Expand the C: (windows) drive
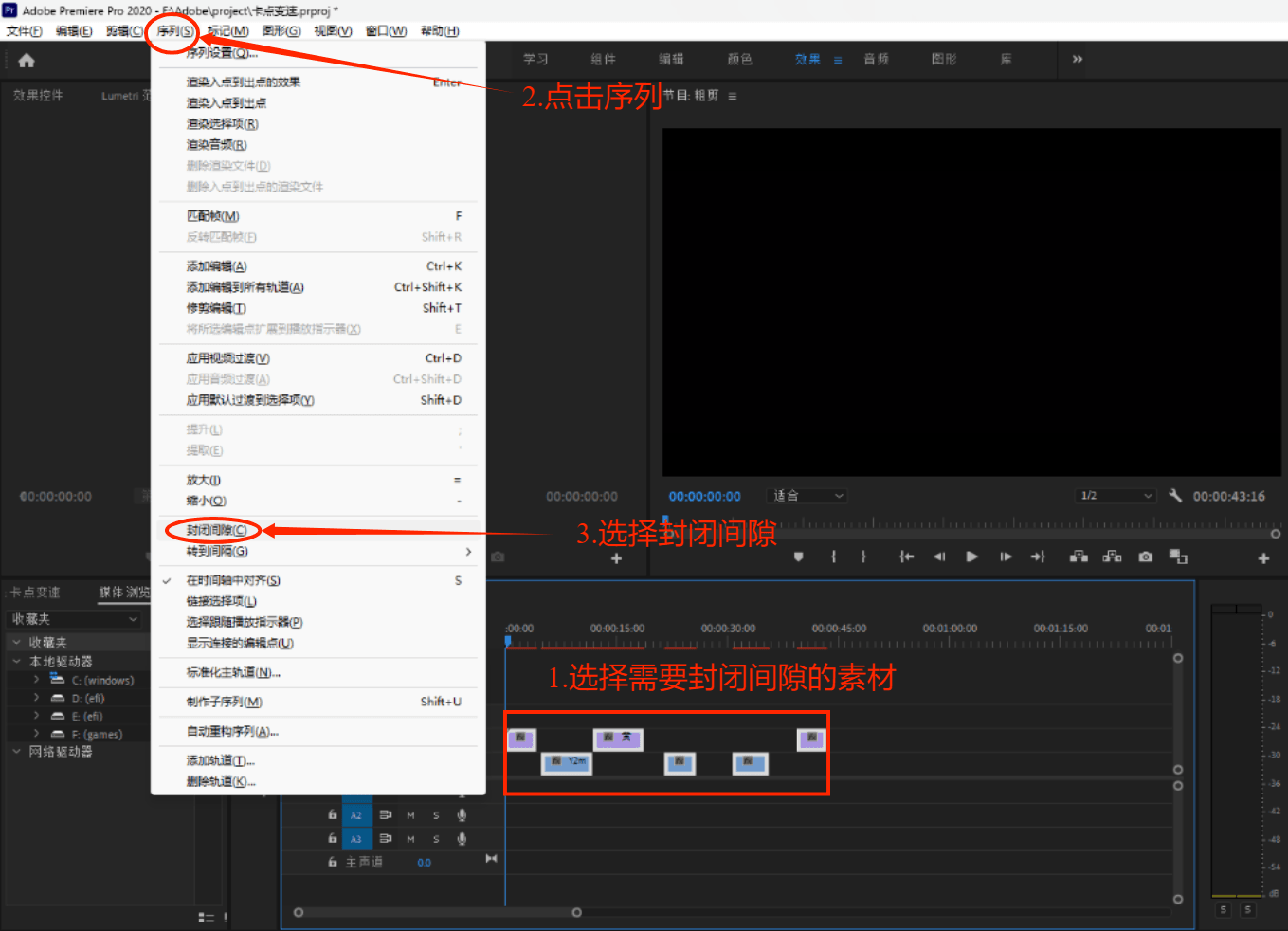 pyautogui.click(x=36, y=680)
